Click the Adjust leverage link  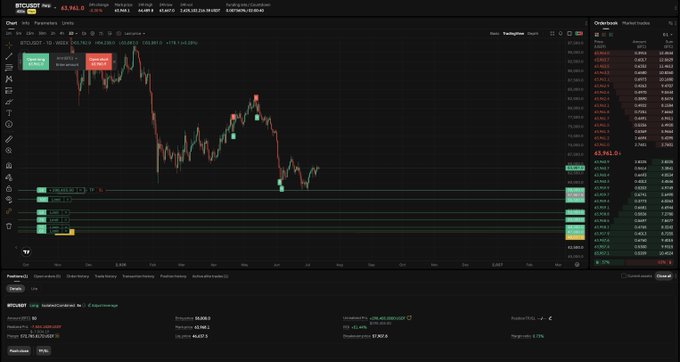[x=104, y=306]
